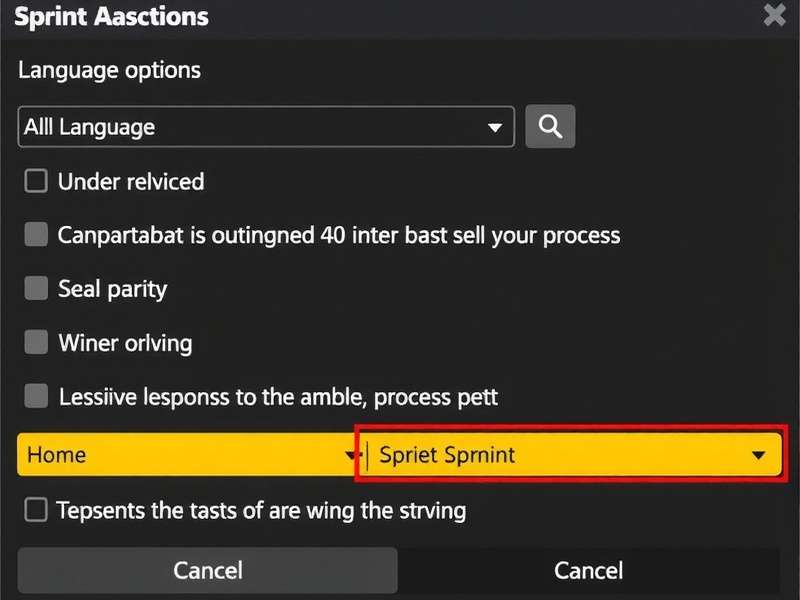The width and height of the screenshot is (800, 600).
Task: Click the search magnifier icon
Action: click(x=550, y=126)
